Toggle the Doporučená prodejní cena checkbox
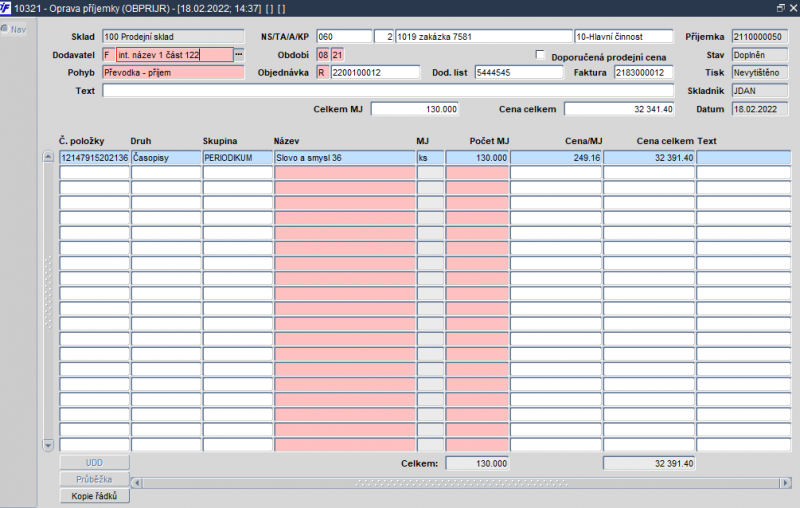 point(541,56)
